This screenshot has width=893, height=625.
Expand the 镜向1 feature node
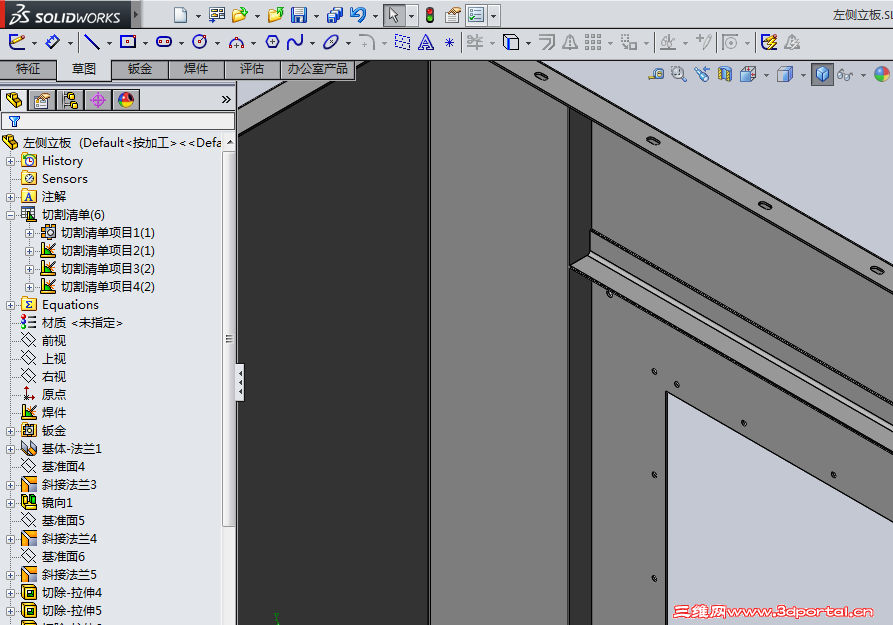point(10,503)
